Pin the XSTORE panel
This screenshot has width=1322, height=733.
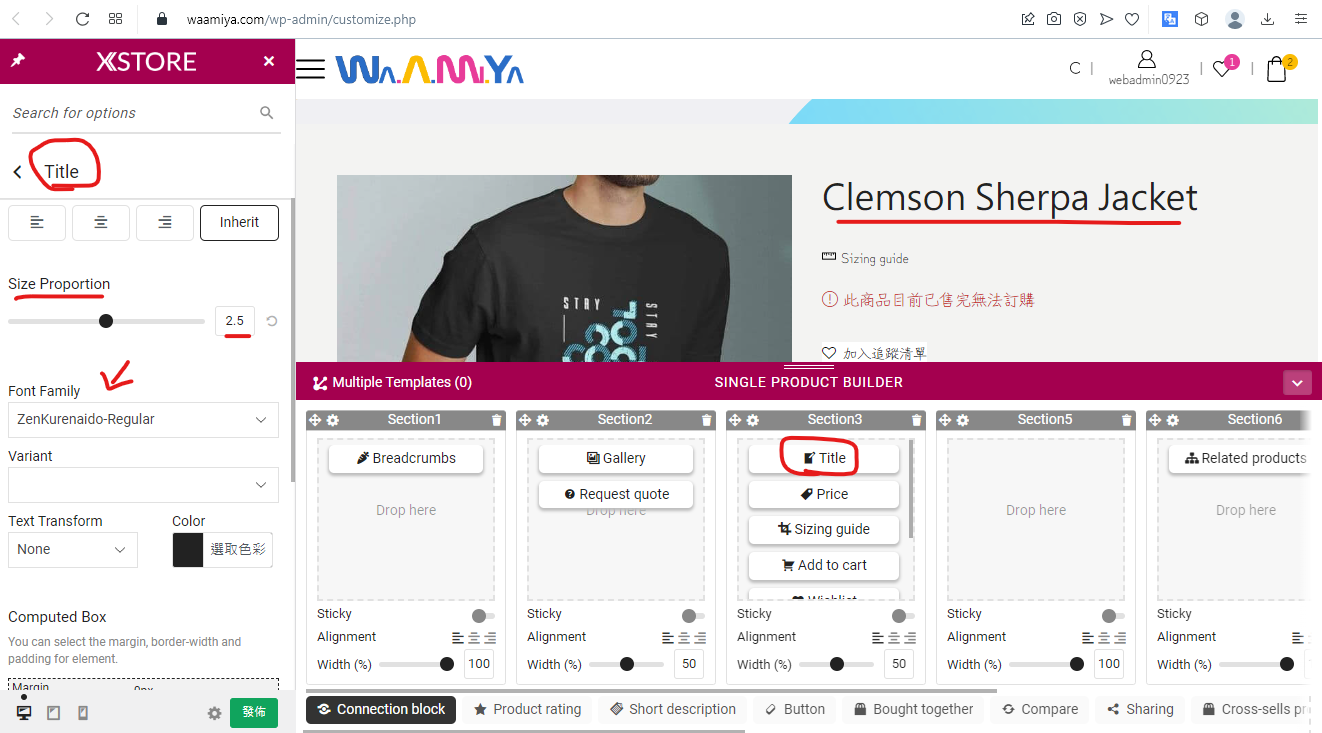pyautogui.click(x=17, y=61)
